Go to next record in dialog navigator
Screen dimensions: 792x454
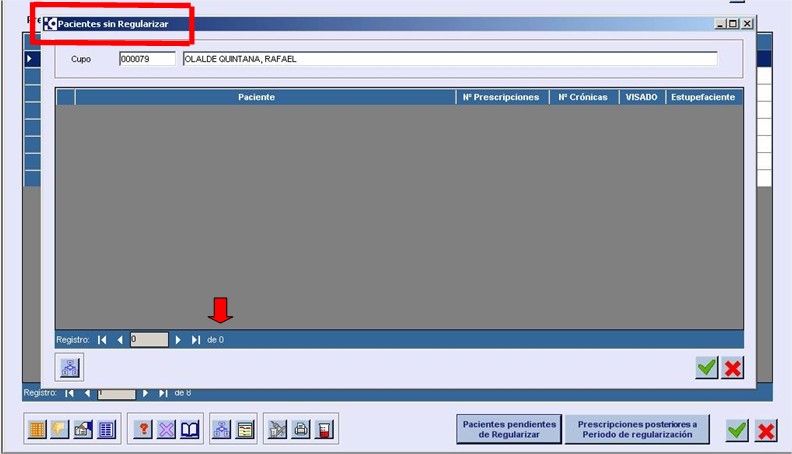tap(179, 340)
